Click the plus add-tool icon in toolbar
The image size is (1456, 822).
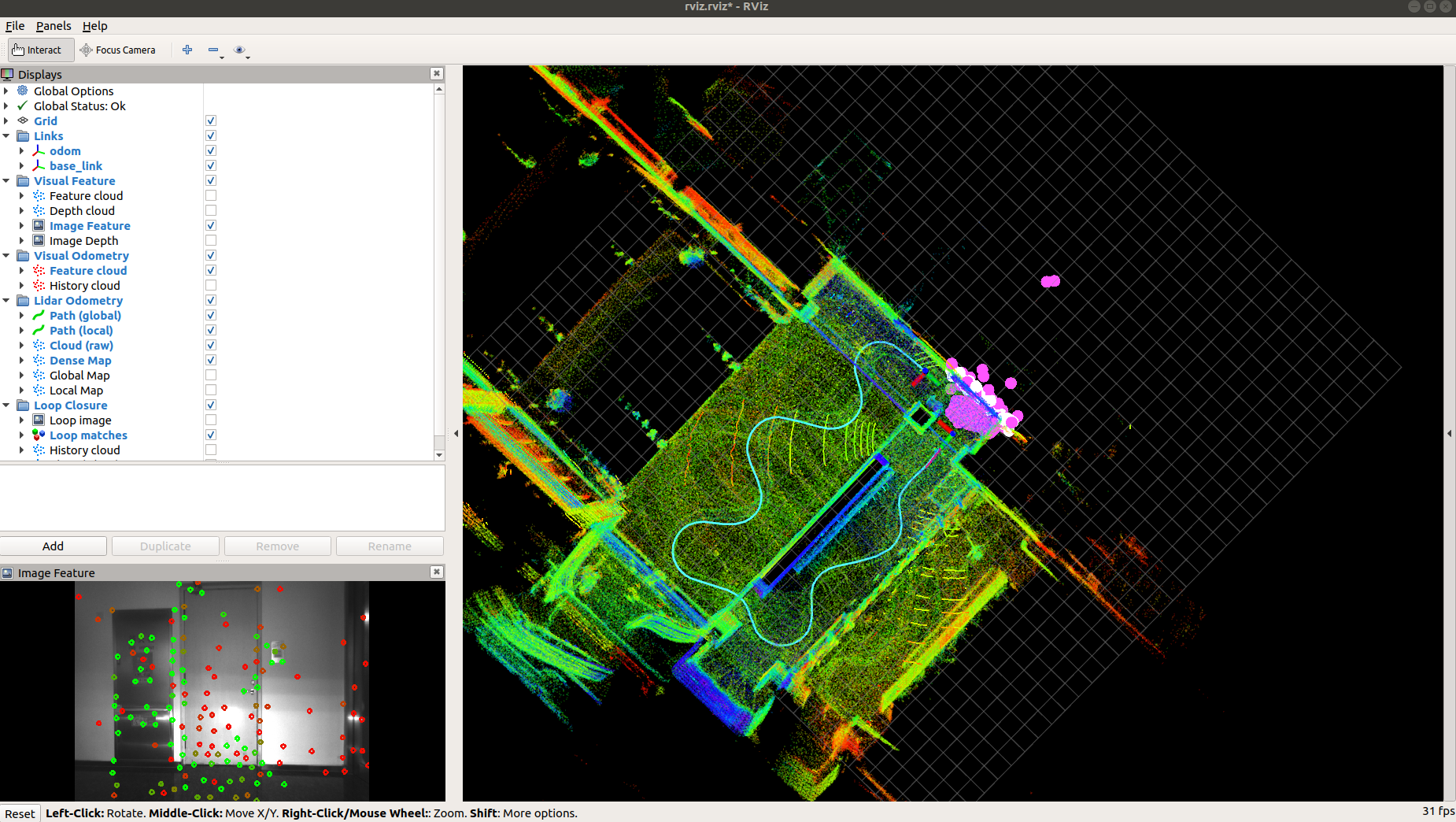pyautogui.click(x=187, y=50)
